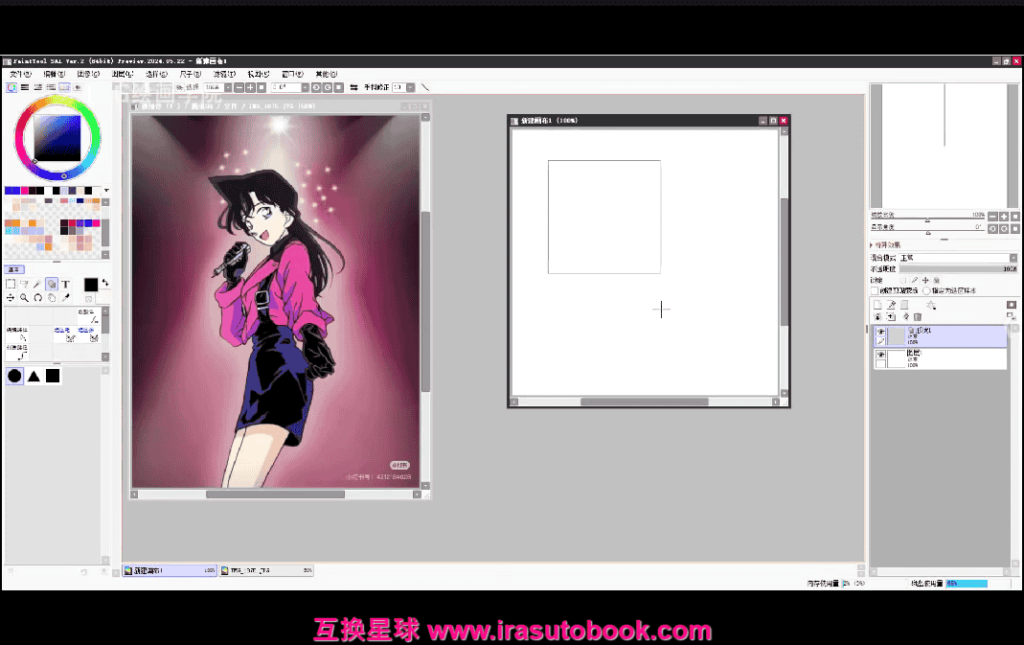Toggle scratchpad panel icon
1024x645 pixels.
coord(77,87)
